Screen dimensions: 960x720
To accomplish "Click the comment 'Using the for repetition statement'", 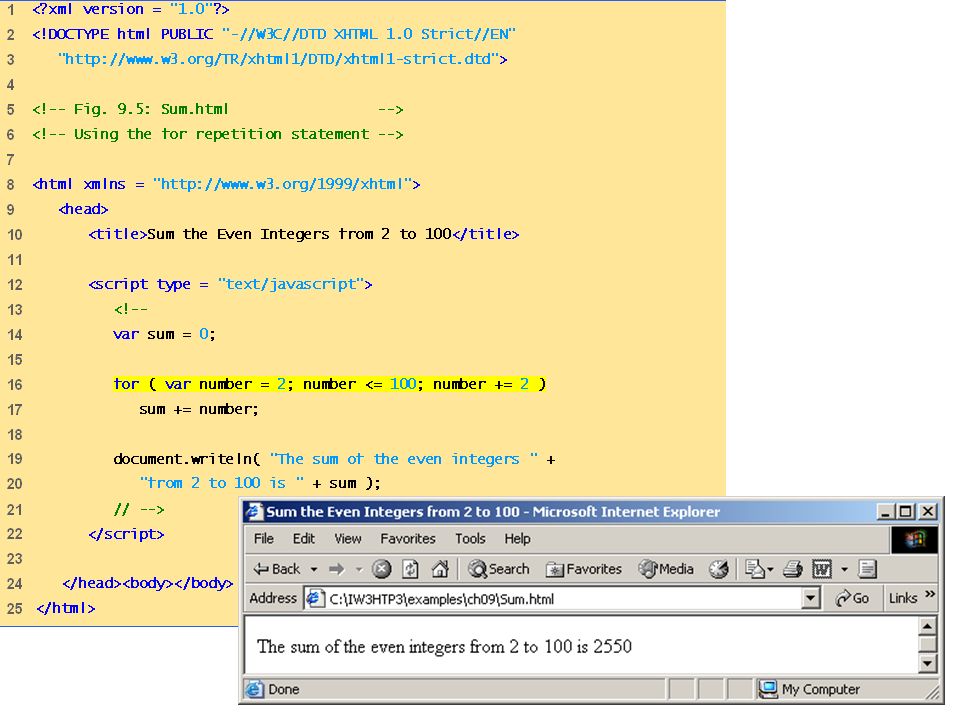I will pos(218,134).
